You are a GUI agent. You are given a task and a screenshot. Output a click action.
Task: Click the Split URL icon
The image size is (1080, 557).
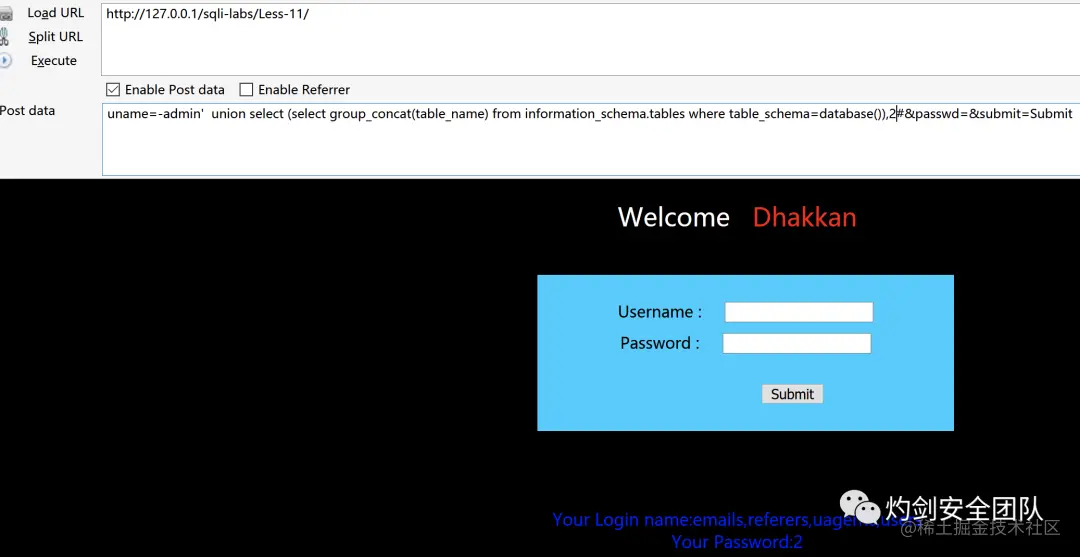(6, 36)
